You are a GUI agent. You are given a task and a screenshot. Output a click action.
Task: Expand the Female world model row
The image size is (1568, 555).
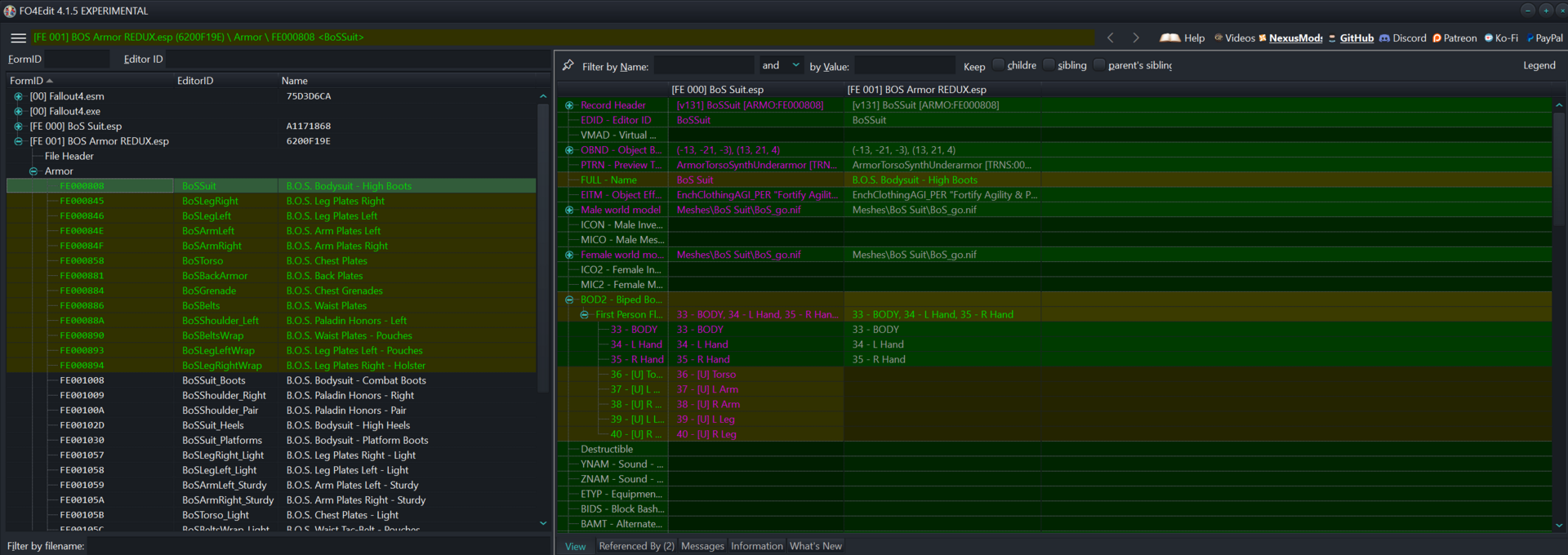[x=569, y=255]
